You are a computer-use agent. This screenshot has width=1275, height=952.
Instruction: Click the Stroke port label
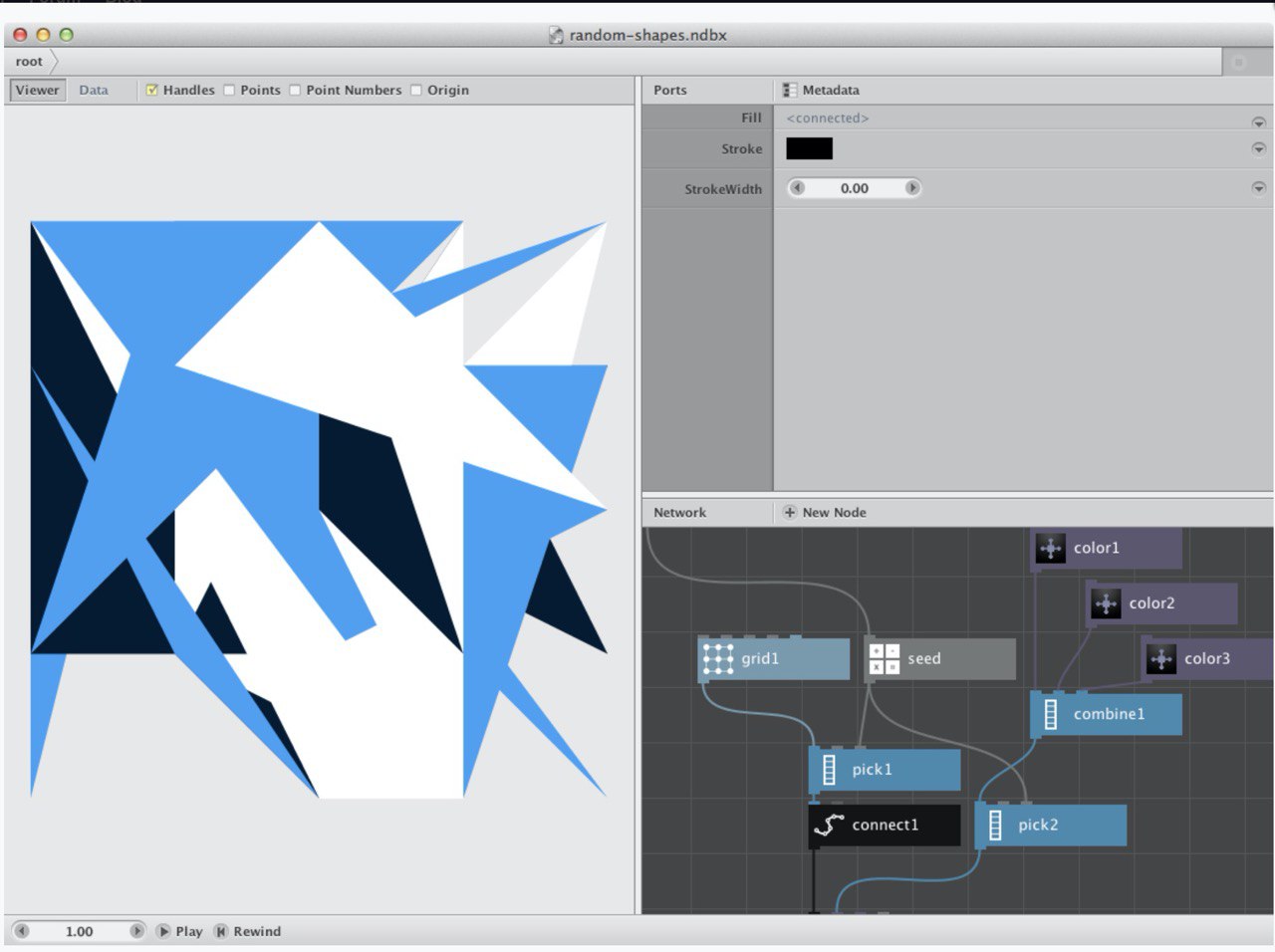742,148
